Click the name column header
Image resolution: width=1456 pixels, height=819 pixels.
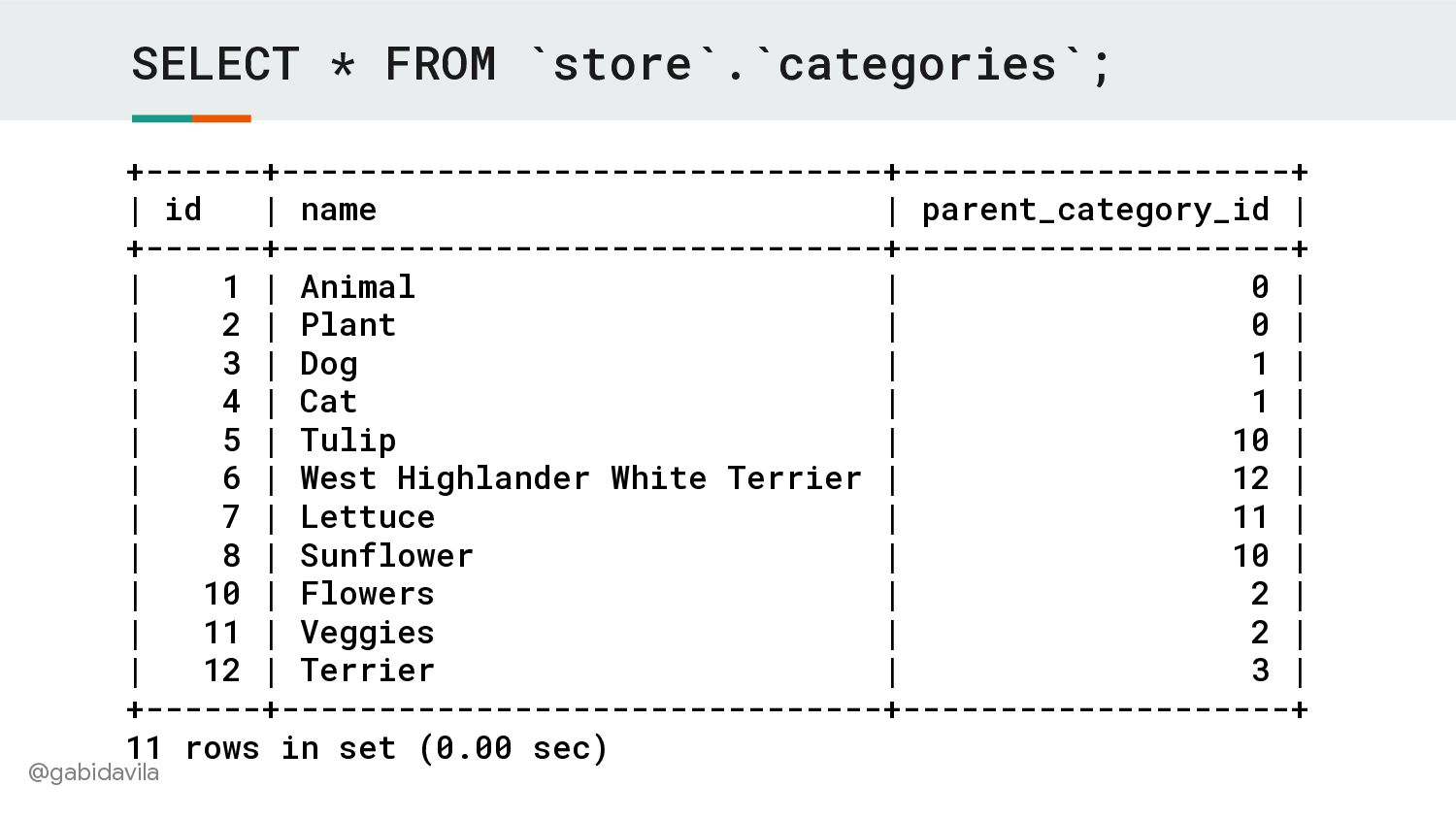click(x=338, y=210)
